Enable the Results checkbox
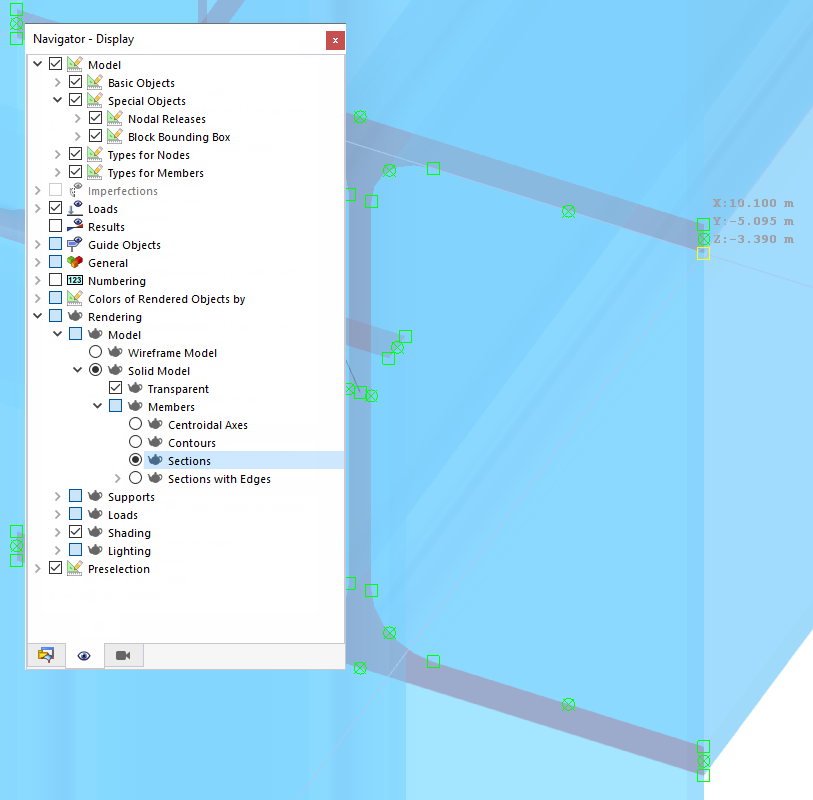 pos(55,226)
